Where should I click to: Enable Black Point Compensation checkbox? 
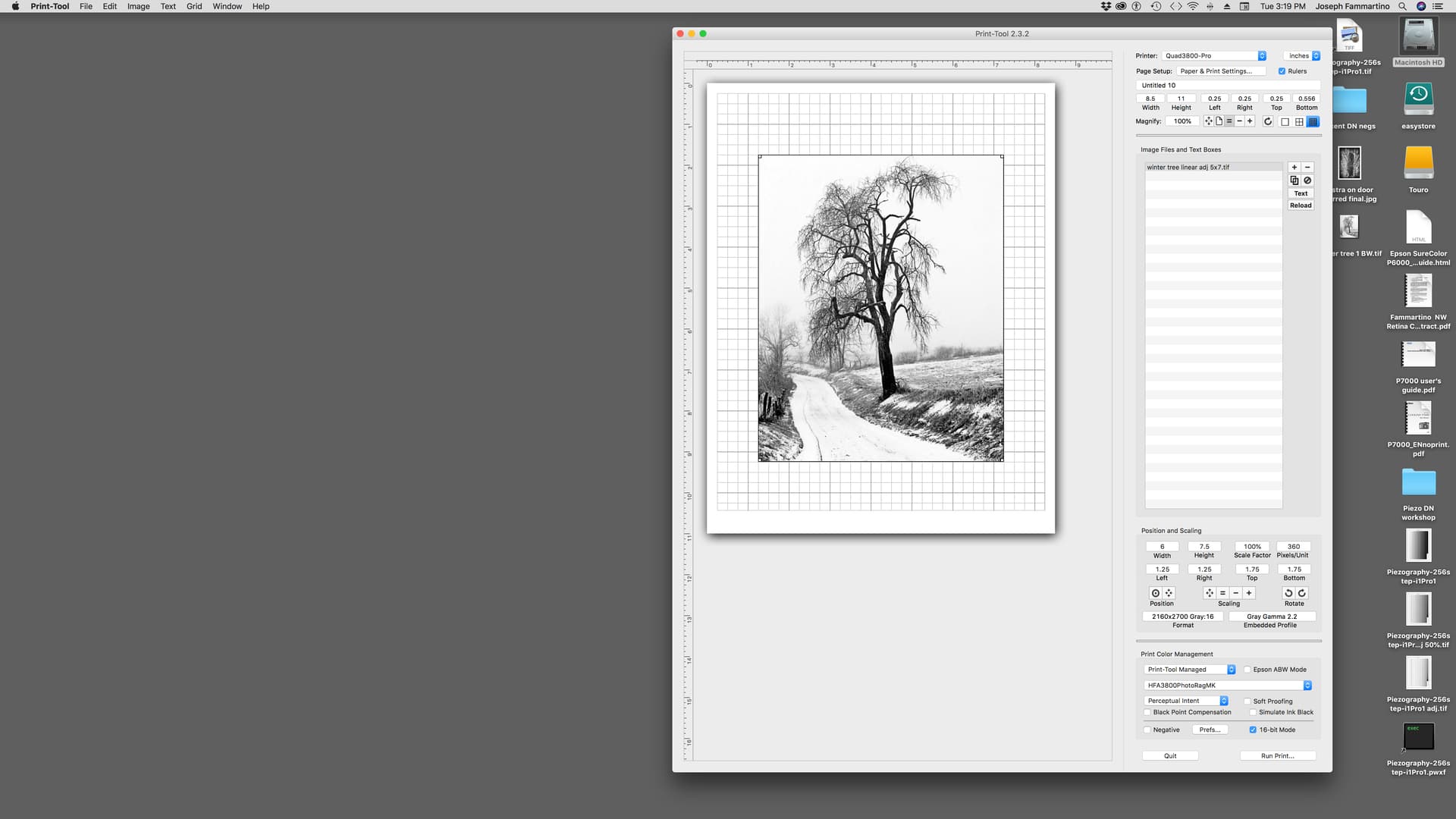[x=1147, y=712]
